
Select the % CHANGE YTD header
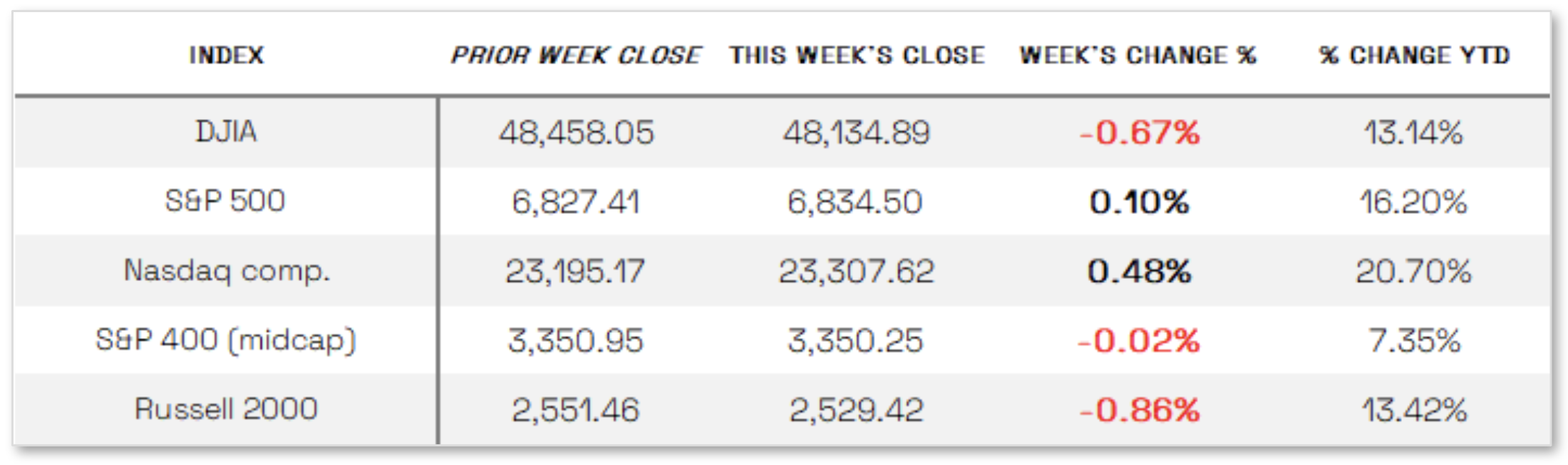1414,55
